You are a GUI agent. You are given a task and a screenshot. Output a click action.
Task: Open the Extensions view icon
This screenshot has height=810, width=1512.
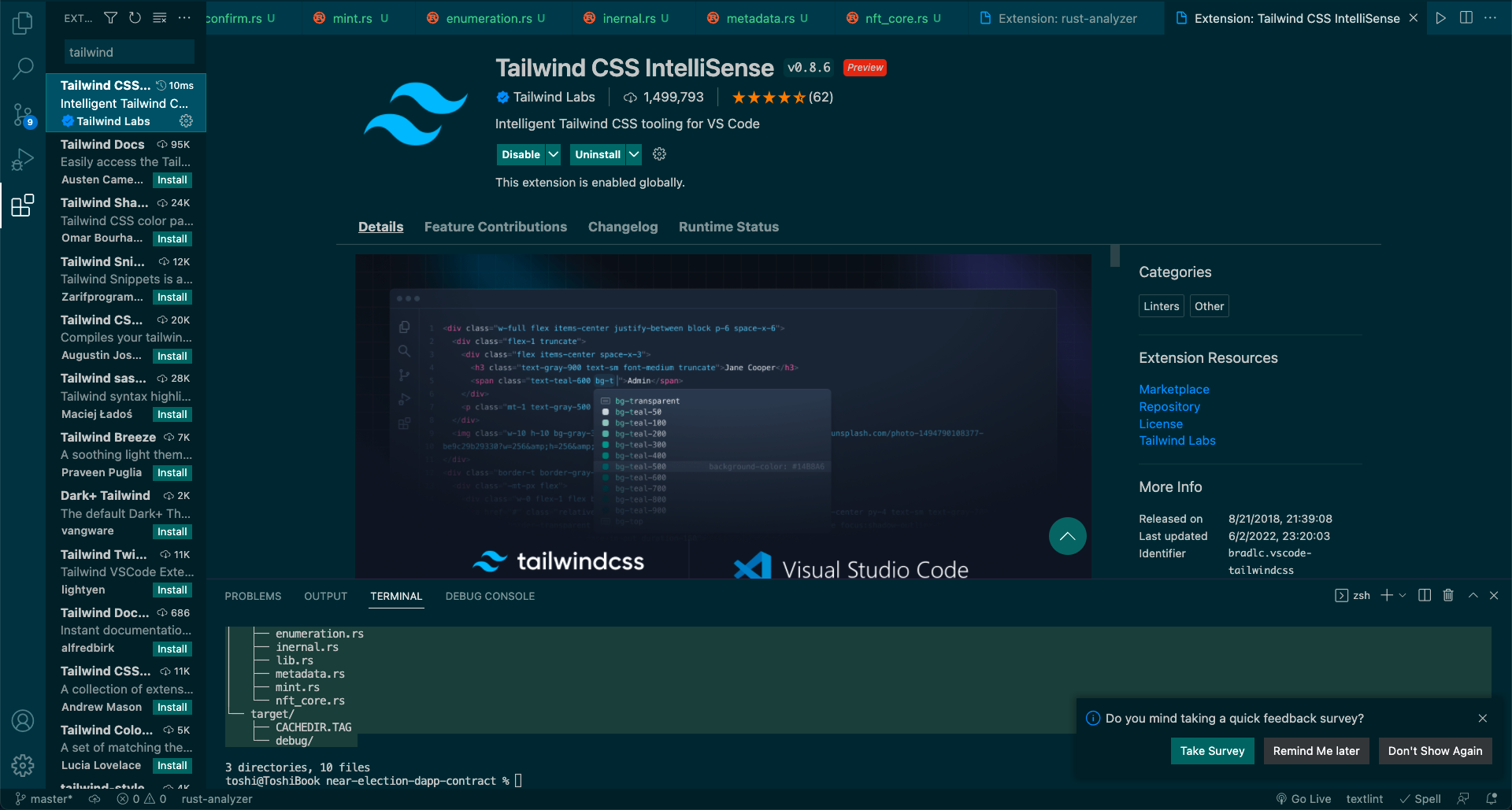tap(23, 205)
